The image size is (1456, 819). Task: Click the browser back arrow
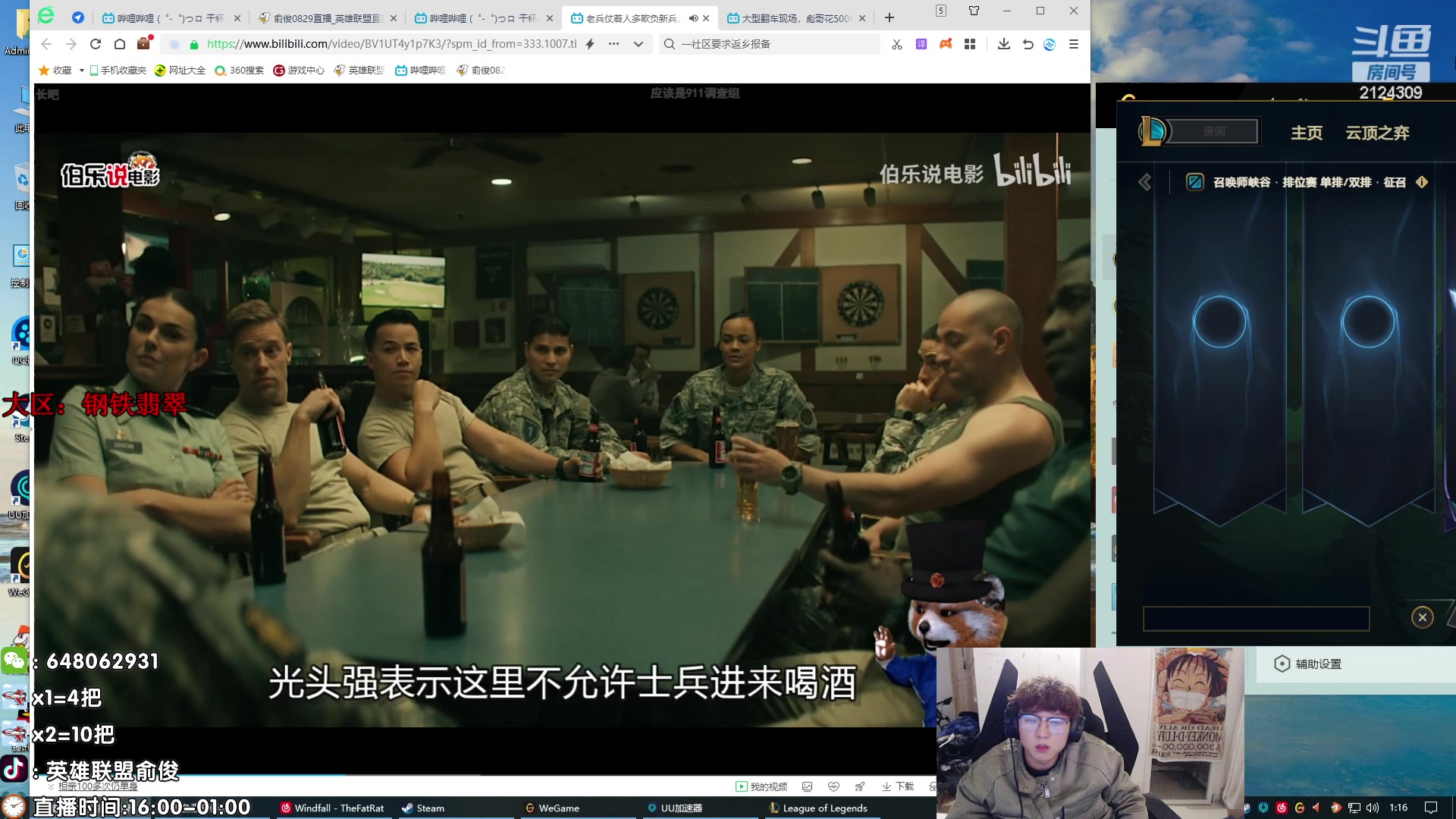point(46,44)
